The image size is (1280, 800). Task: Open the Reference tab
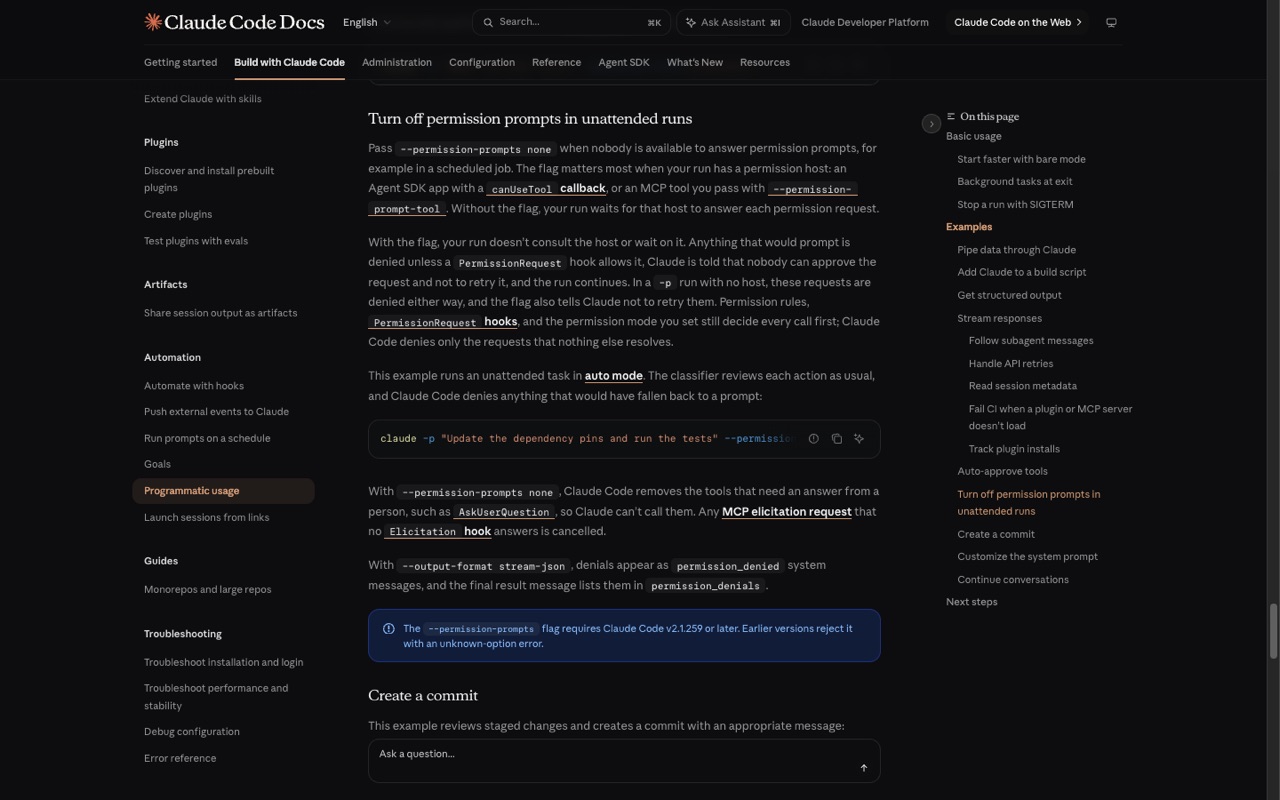point(556,62)
